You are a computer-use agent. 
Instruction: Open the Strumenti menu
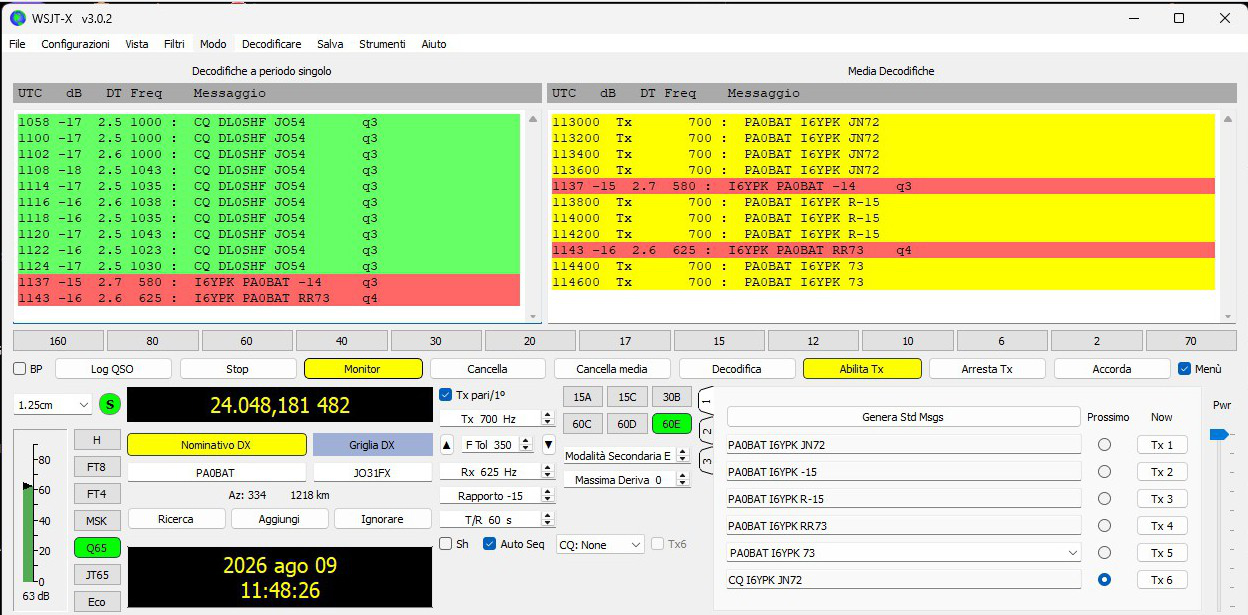pyautogui.click(x=382, y=44)
